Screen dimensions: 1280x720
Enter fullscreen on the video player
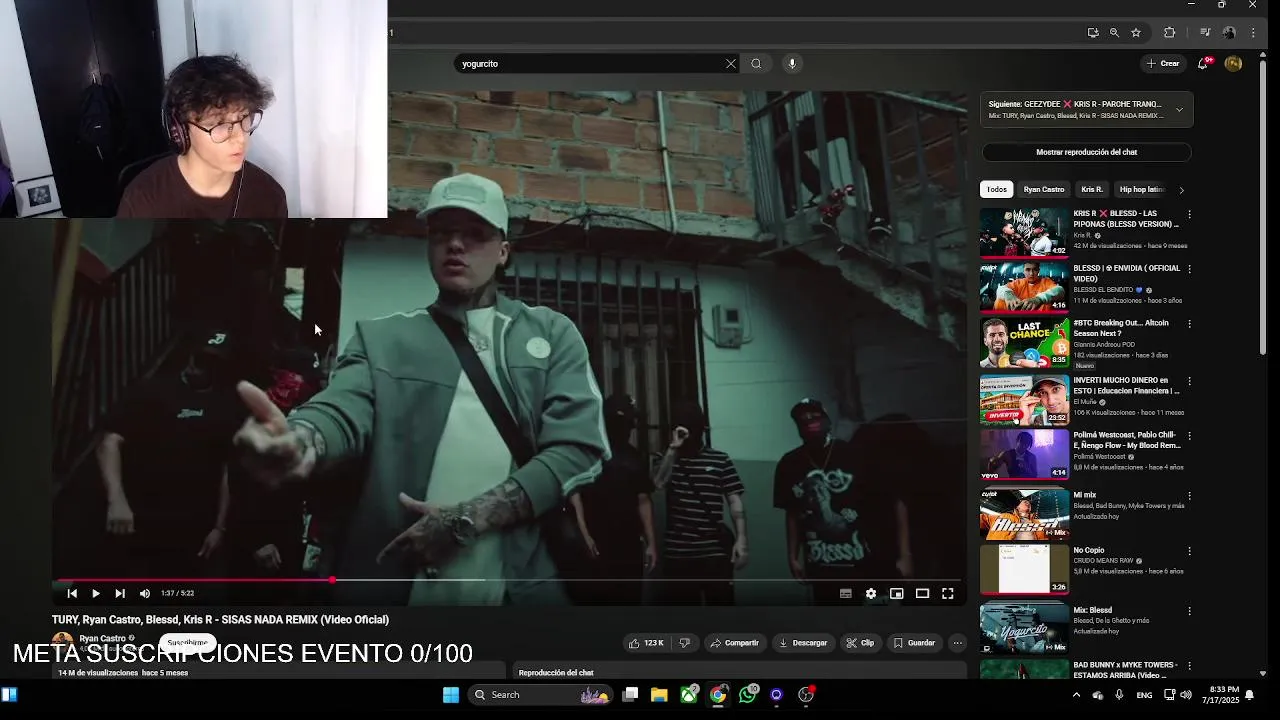948,593
